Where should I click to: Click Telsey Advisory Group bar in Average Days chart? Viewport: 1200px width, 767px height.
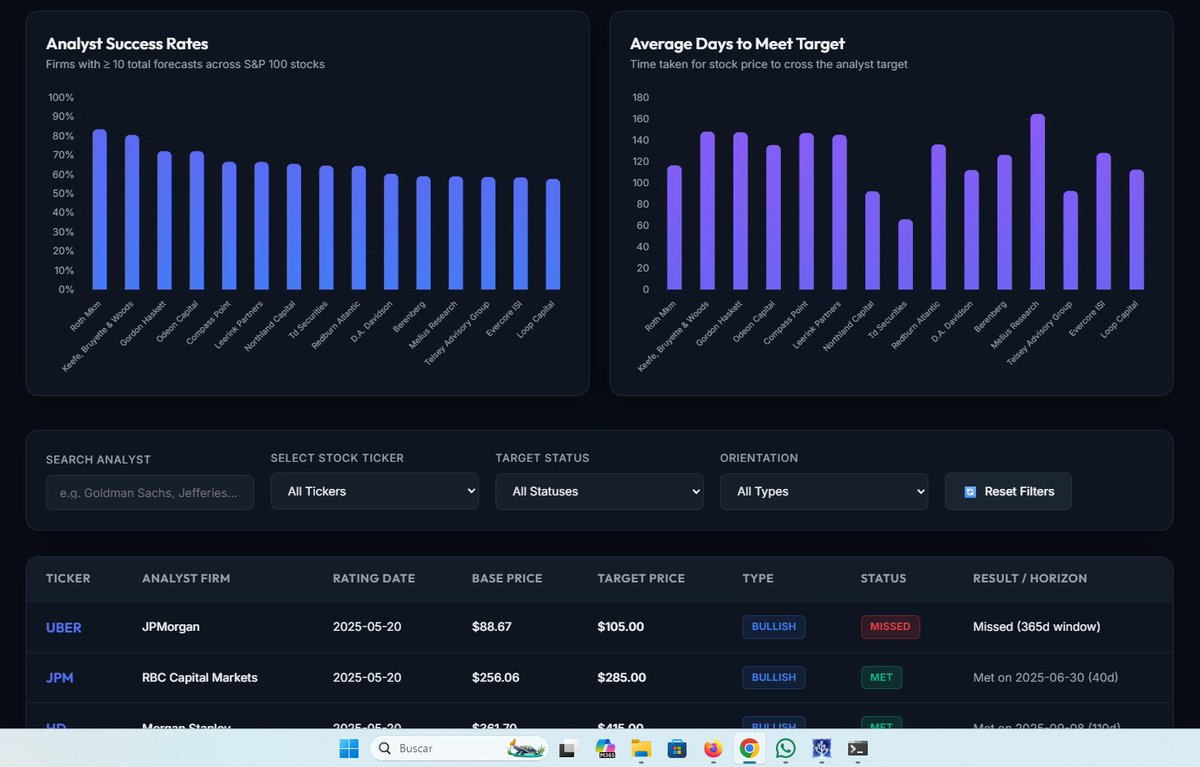pyautogui.click(x=1071, y=241)
